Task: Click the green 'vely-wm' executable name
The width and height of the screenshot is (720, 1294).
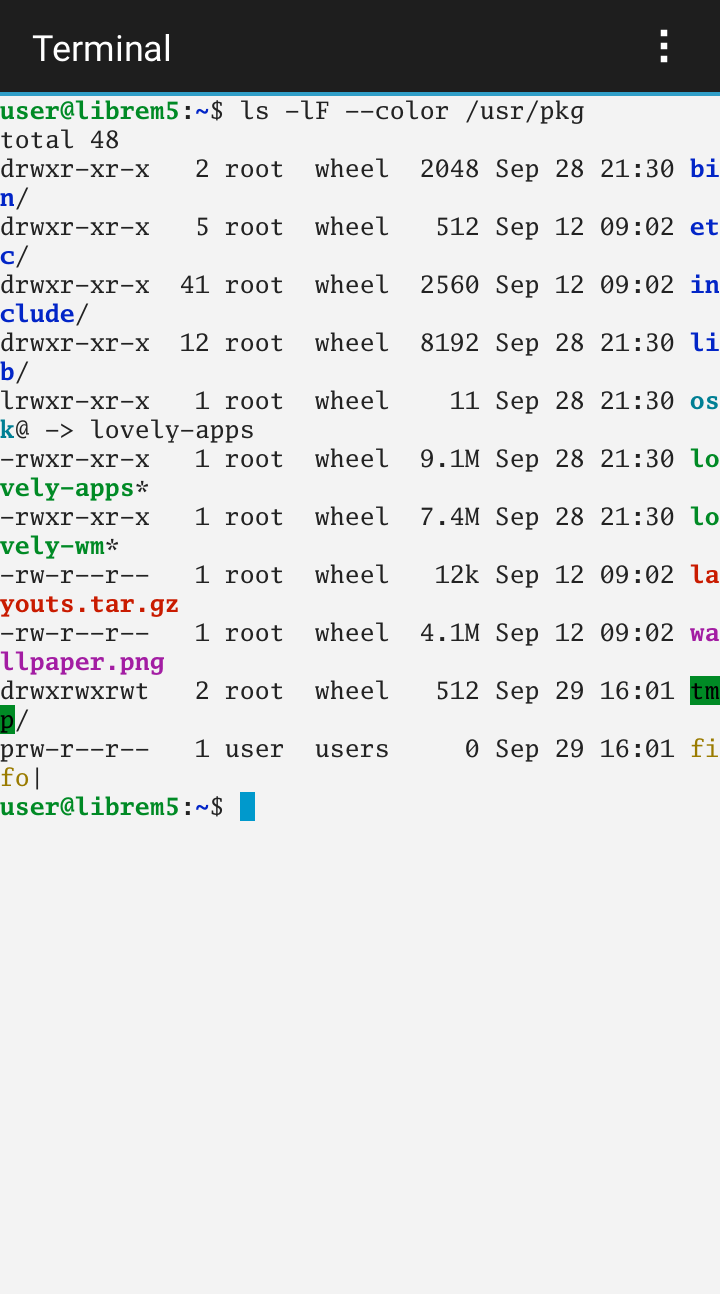Action: coord(52,546)
